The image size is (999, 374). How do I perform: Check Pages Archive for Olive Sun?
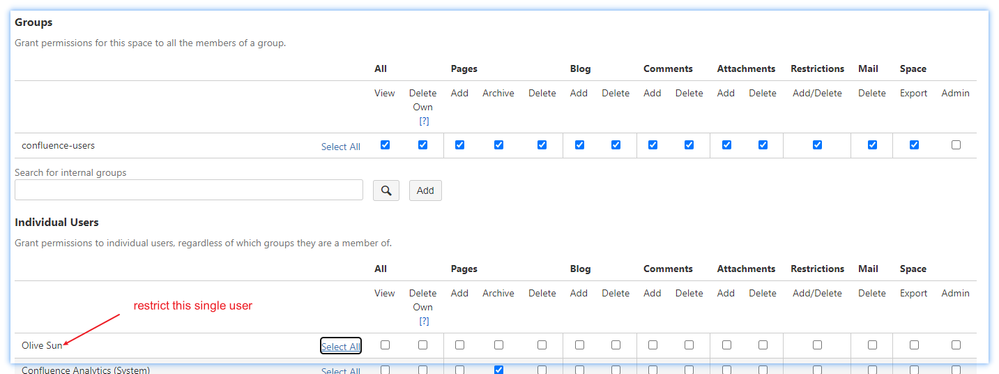click(498, 345)
